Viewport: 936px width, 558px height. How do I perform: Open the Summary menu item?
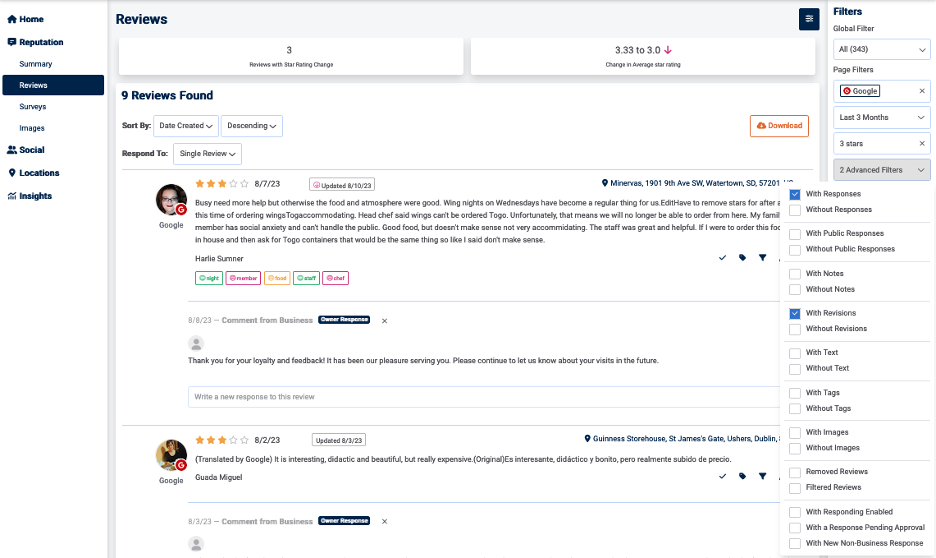[x=36, y=64]
